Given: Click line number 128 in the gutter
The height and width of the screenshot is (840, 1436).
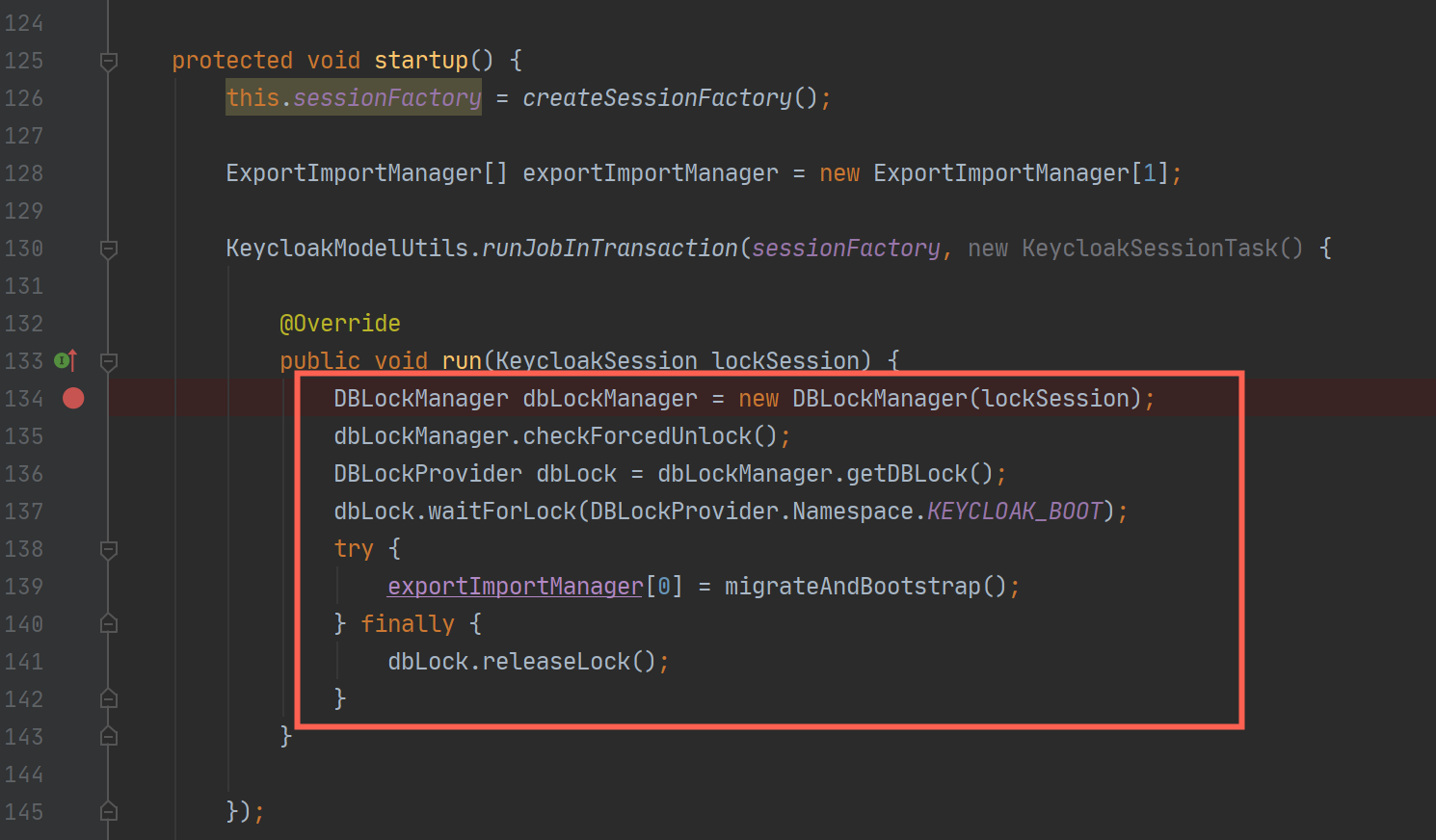Looking at the screenshot, I should pyautogui.click(x=24, y=173).
